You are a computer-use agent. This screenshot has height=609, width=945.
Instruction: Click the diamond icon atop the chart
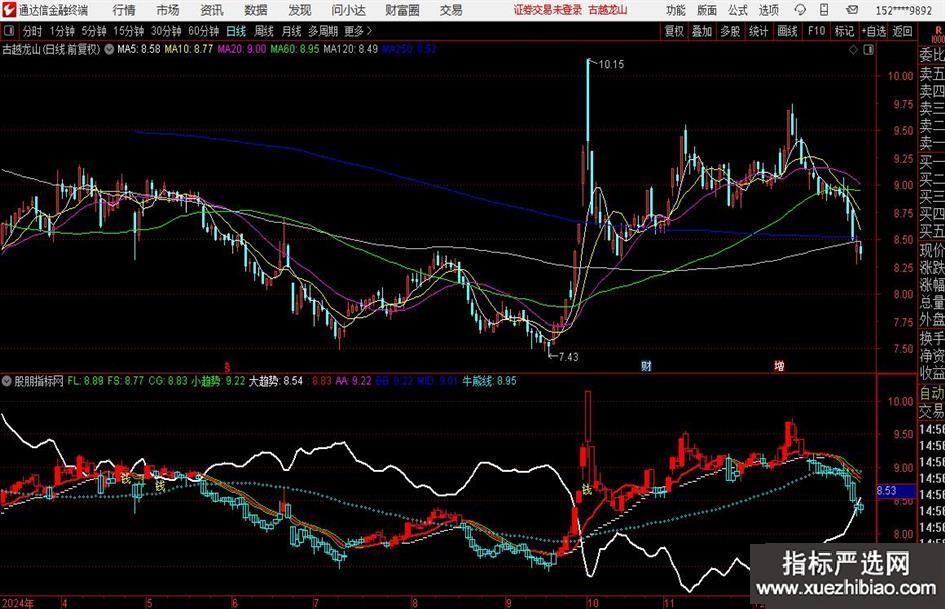click(853, 50)
